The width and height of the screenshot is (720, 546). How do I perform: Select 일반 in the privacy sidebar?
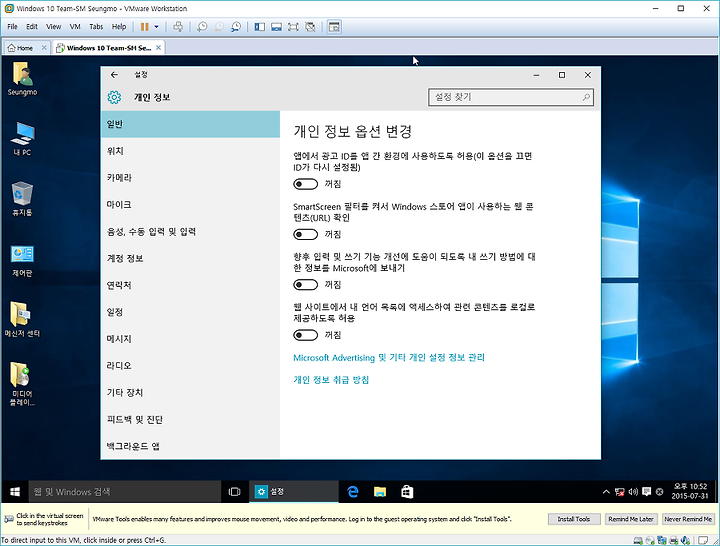[x=190, y=124]
